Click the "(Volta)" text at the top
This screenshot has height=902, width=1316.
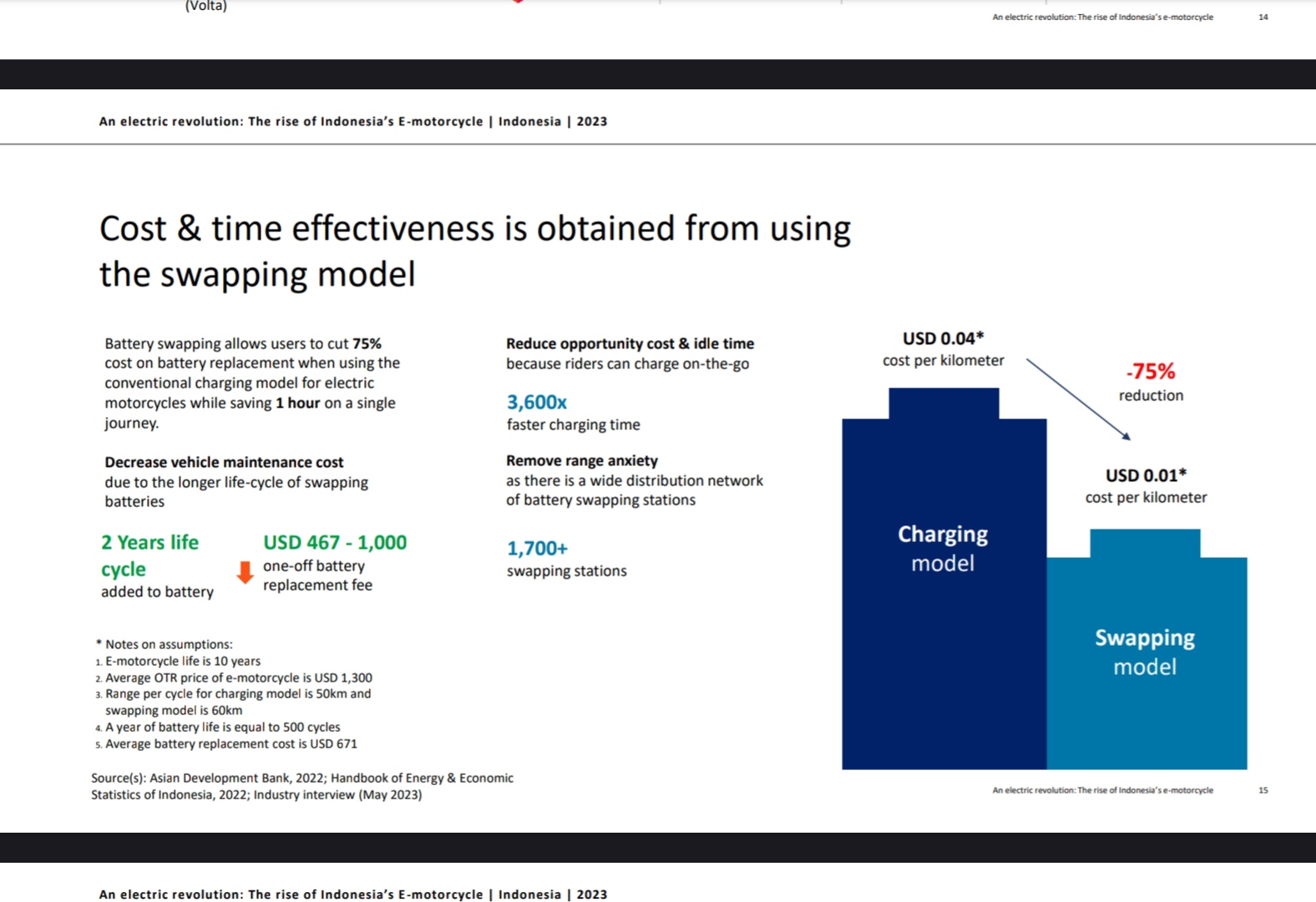tap(205, 7)
